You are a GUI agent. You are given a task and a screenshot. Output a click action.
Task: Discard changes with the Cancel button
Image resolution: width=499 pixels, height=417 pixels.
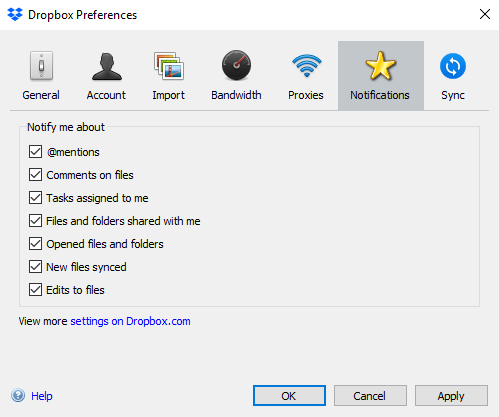[x=370, y=396]
